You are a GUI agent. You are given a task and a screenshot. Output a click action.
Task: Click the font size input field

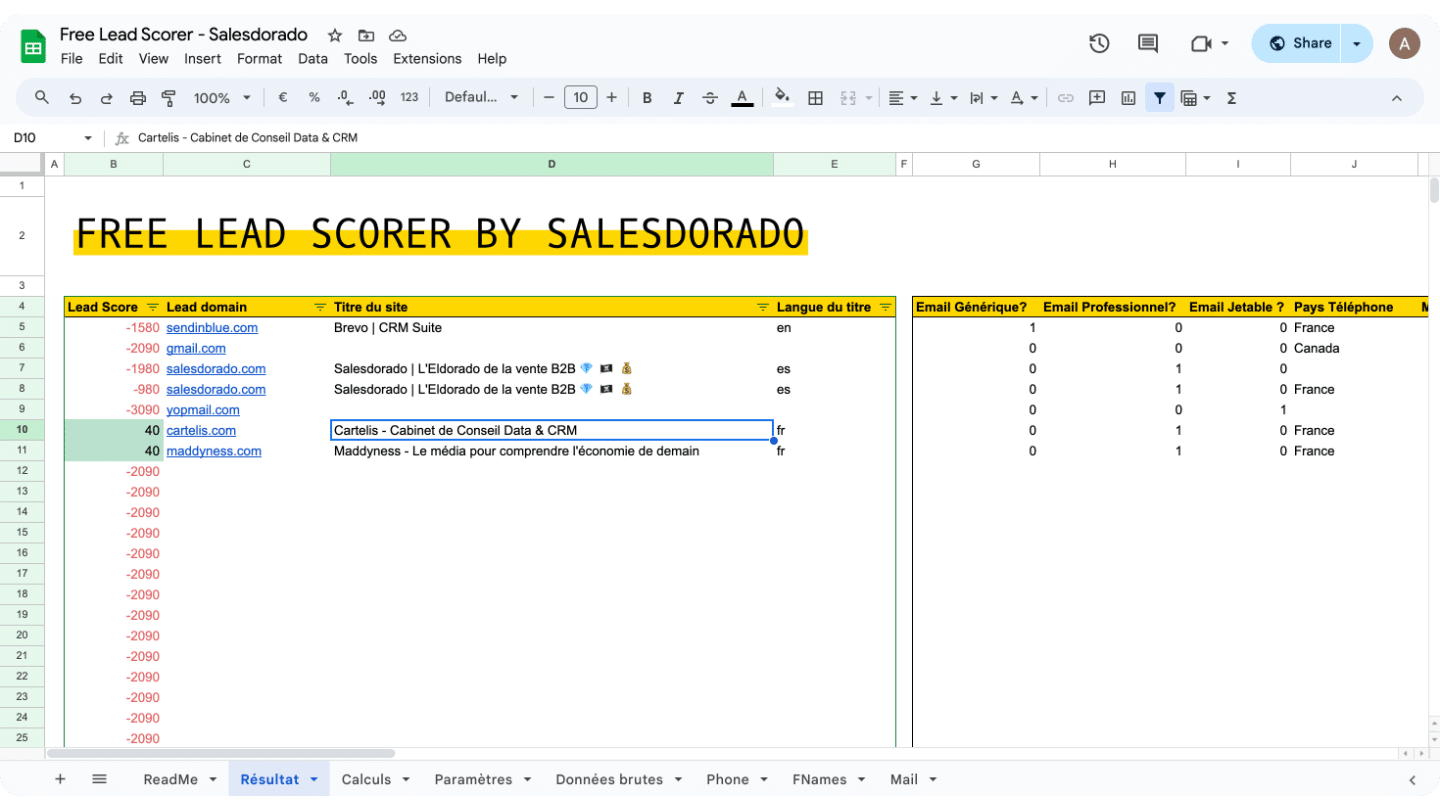(581, 98)
